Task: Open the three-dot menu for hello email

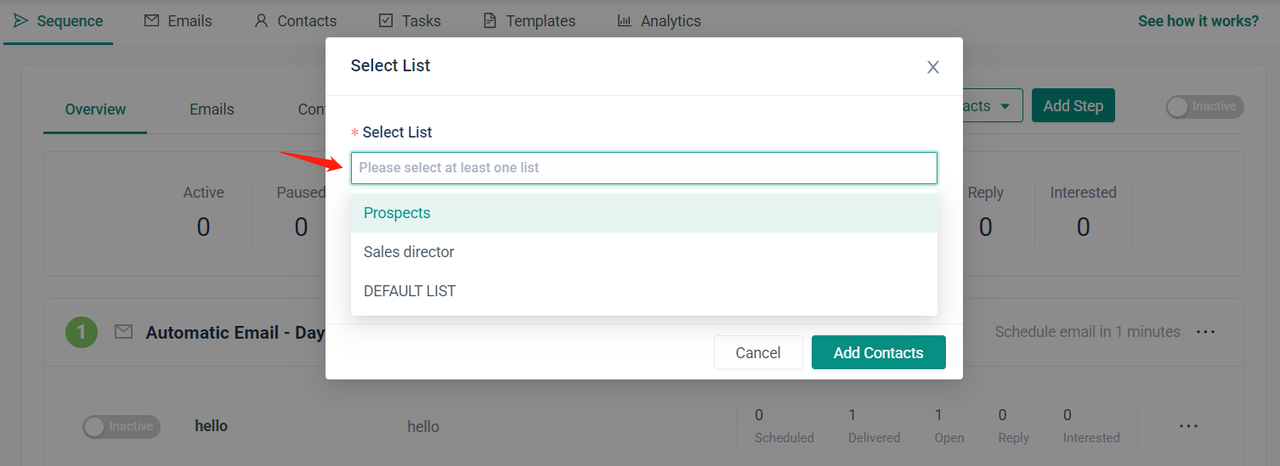Action: click(1188, 426)
